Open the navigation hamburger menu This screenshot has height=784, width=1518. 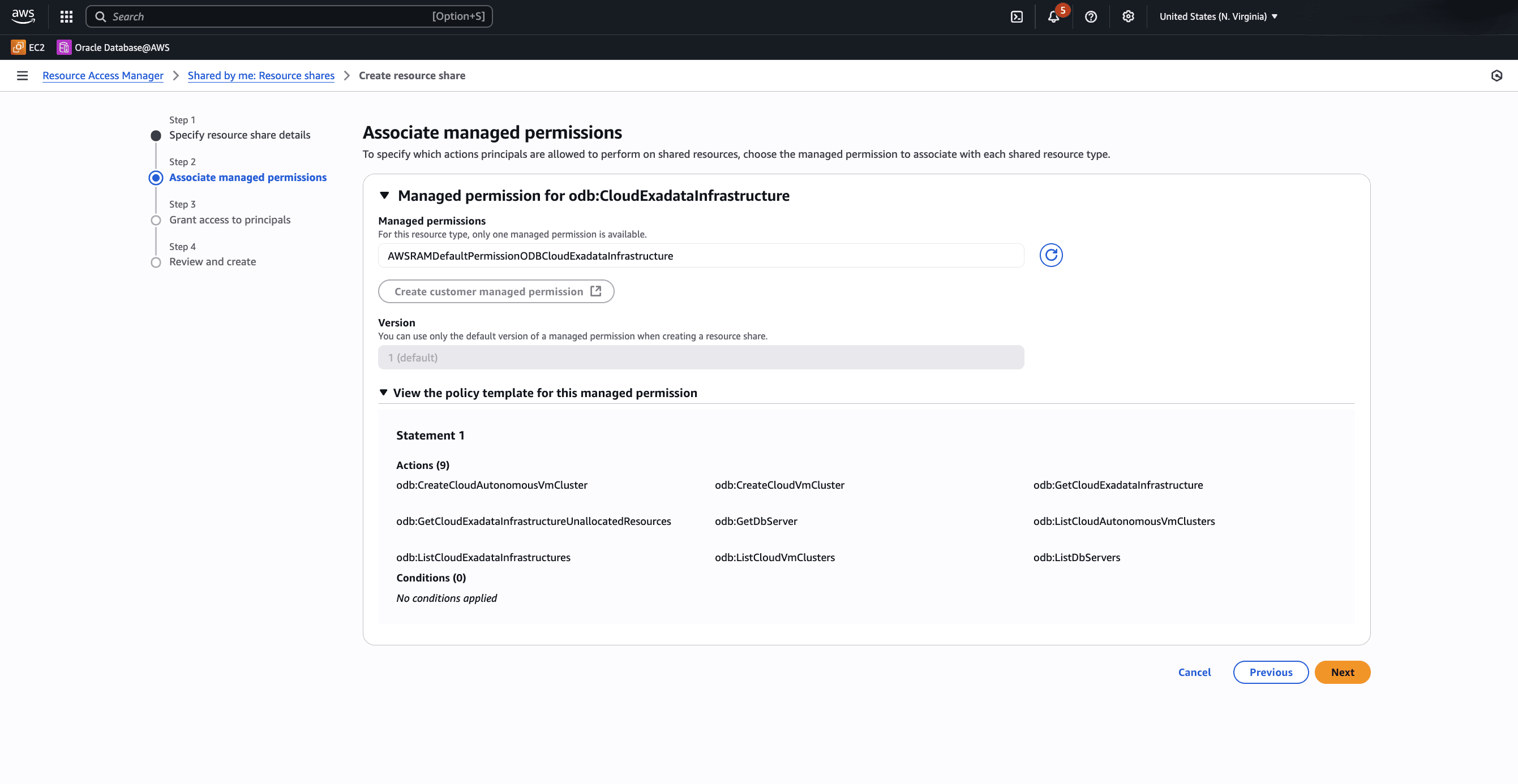[23, 75]
